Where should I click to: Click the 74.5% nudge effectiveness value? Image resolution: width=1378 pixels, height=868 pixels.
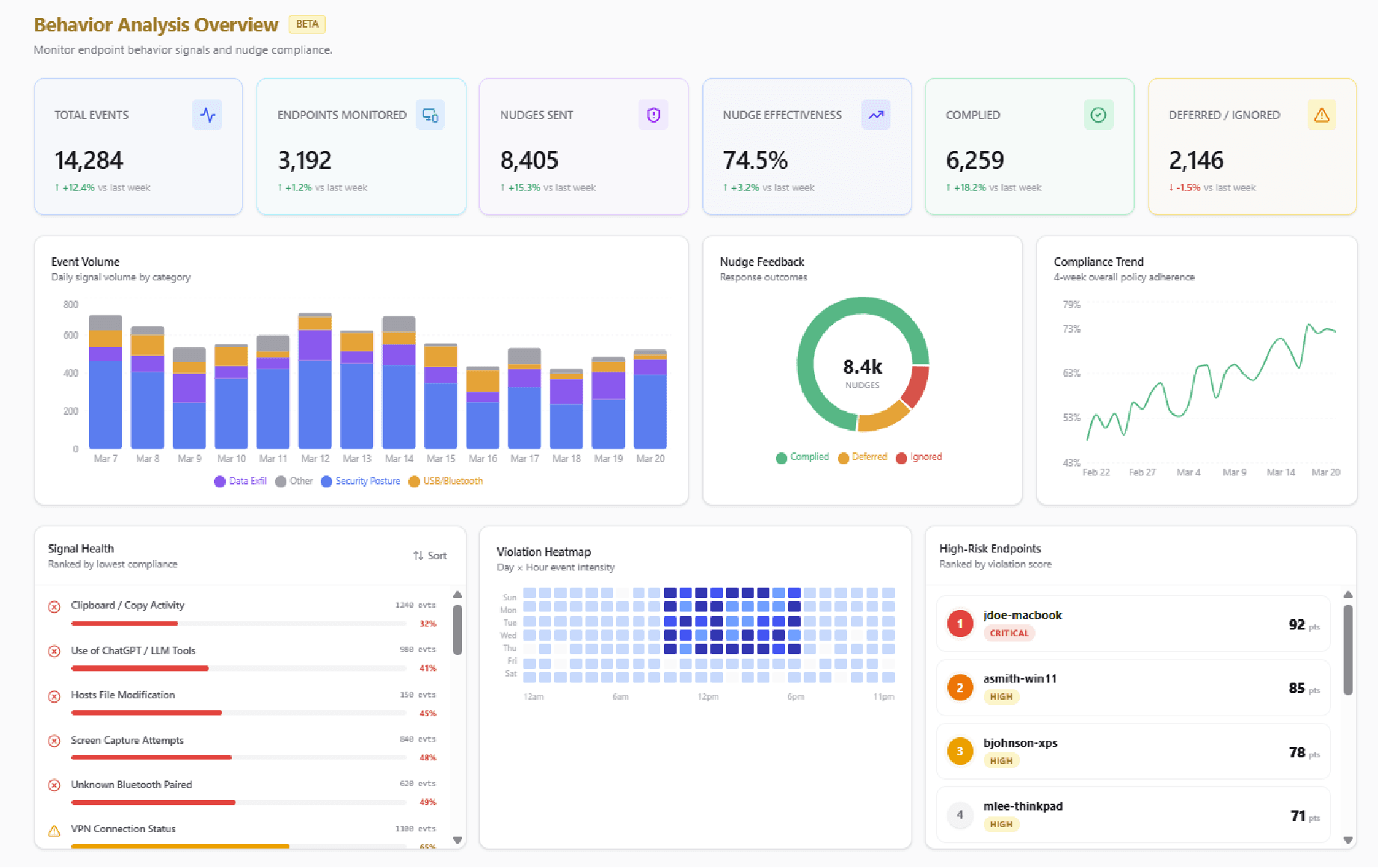click(x=755, y=160)
